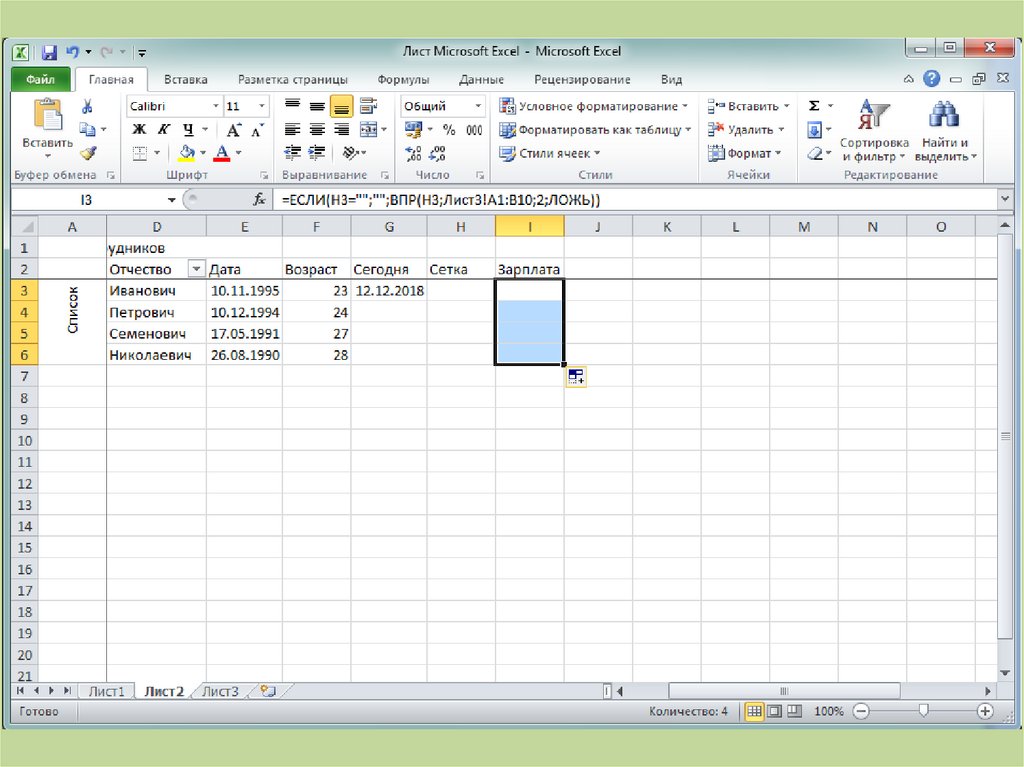Screen dimensions: 1024x767
Task: Toggle center horizontal text alignment
Action: click(317, 130)
